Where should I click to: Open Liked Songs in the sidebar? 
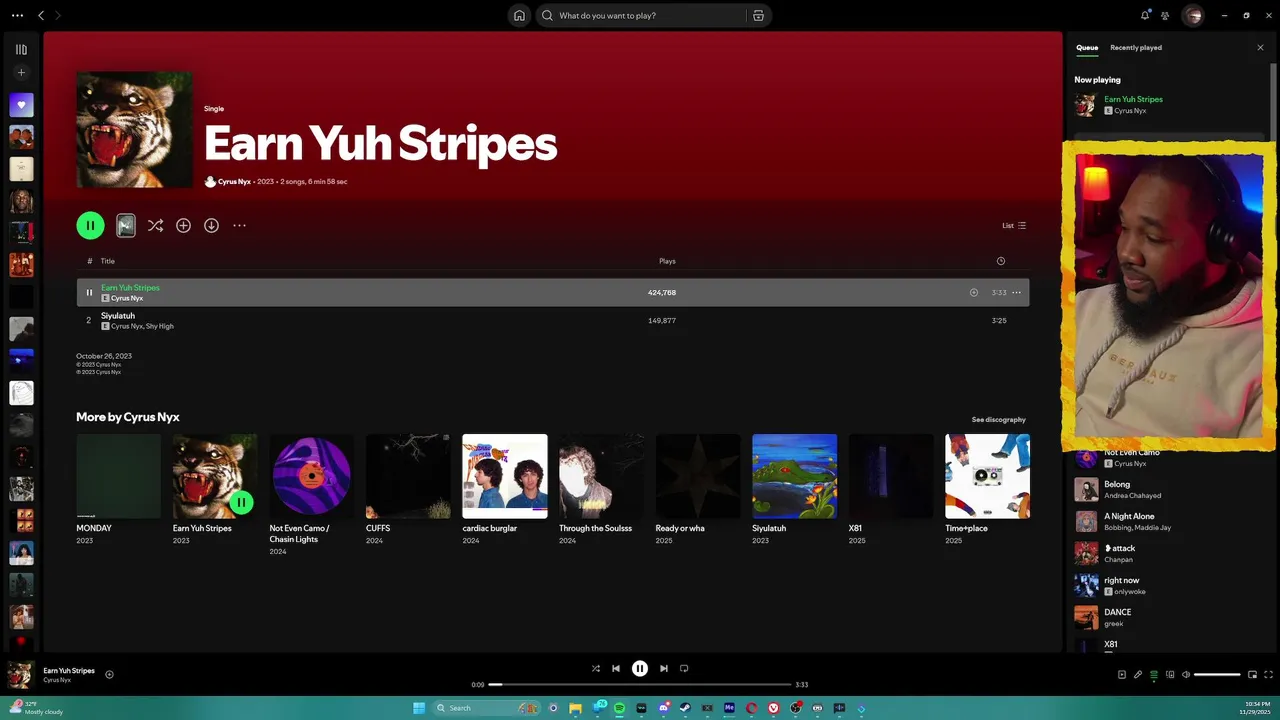[x=21, y=105]
